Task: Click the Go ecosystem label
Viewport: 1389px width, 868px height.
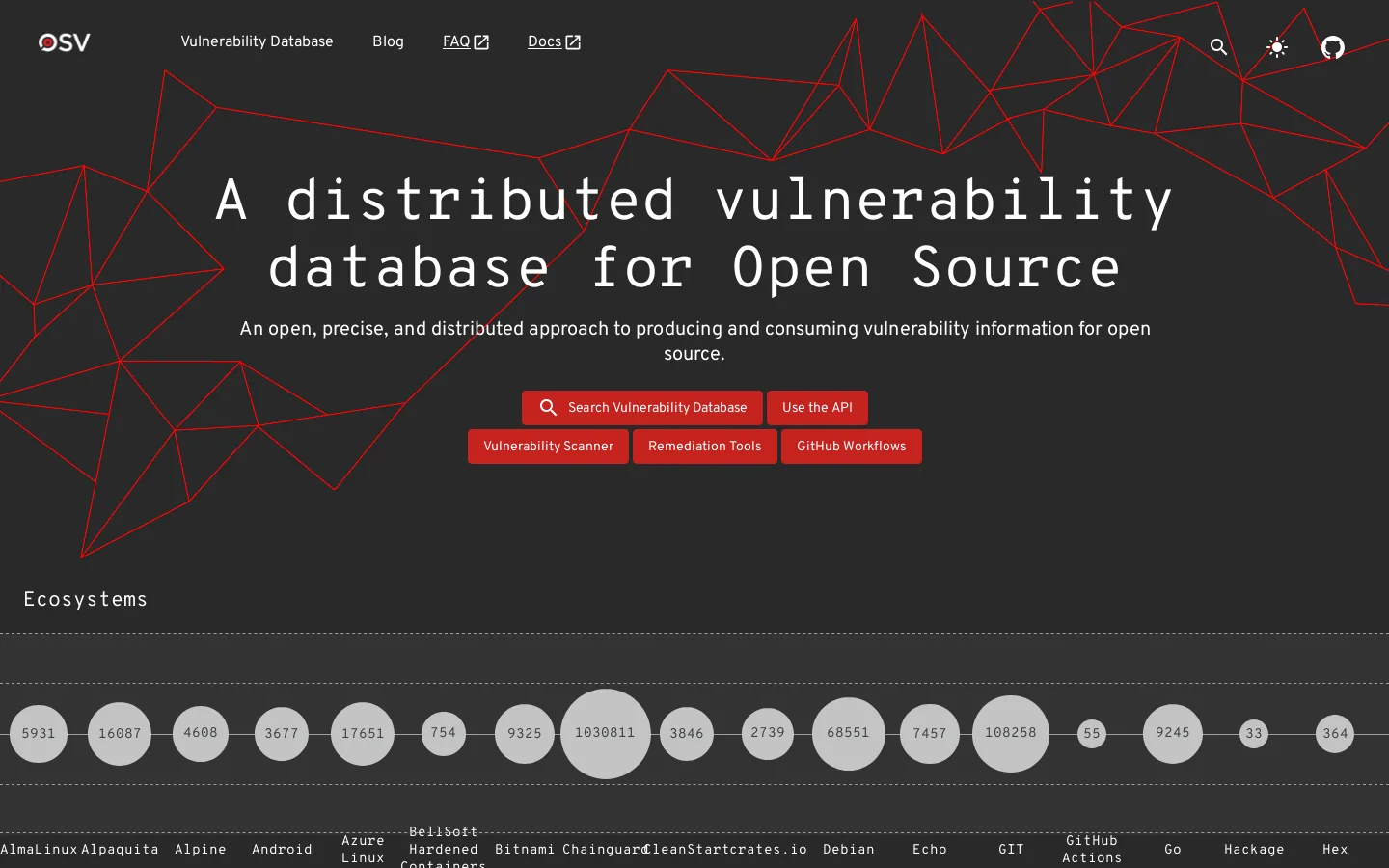Action: [x=1173, y=850]
